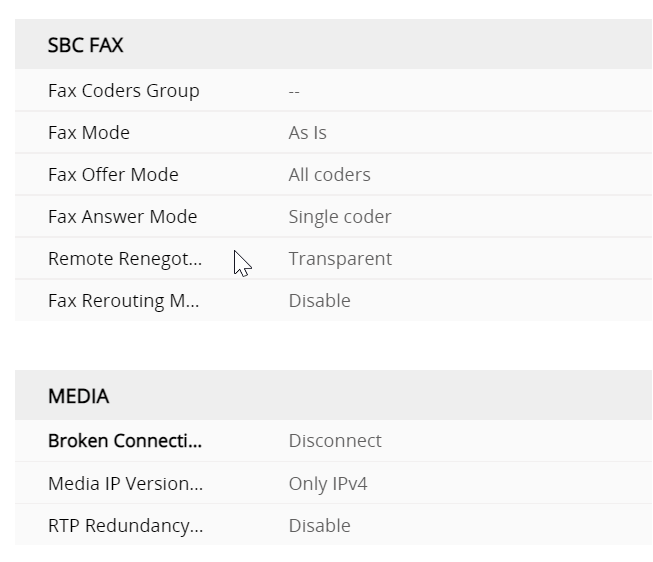The image size is (653, 562).
Task: Open the 'Disconnect' broken connection value
Action: point(334,441)
